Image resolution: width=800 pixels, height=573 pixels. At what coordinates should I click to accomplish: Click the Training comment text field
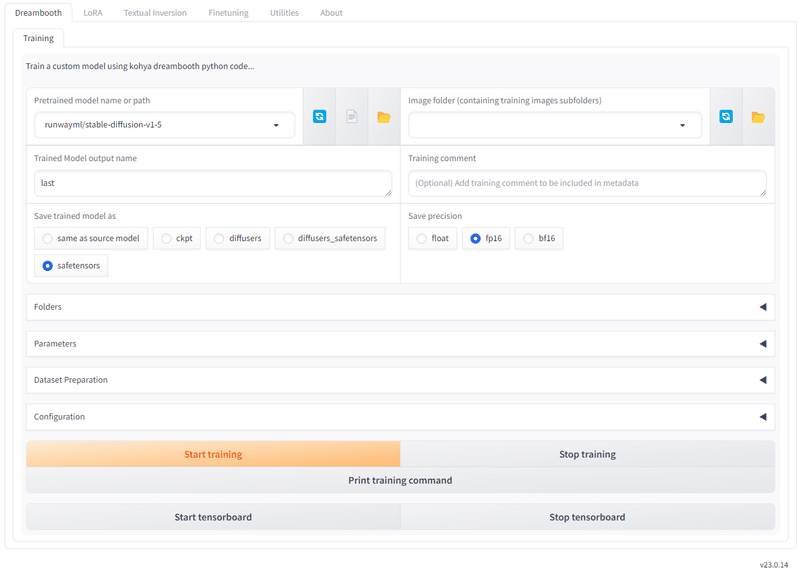pyautogui.click(x=587, y=183)
